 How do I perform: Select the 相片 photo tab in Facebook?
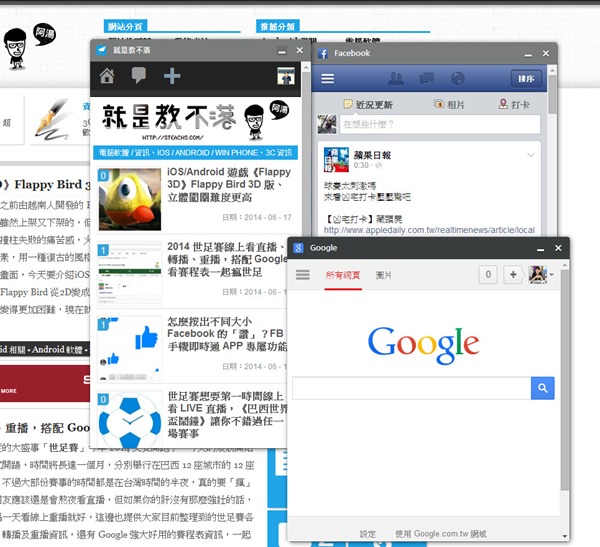pos(449,104)
